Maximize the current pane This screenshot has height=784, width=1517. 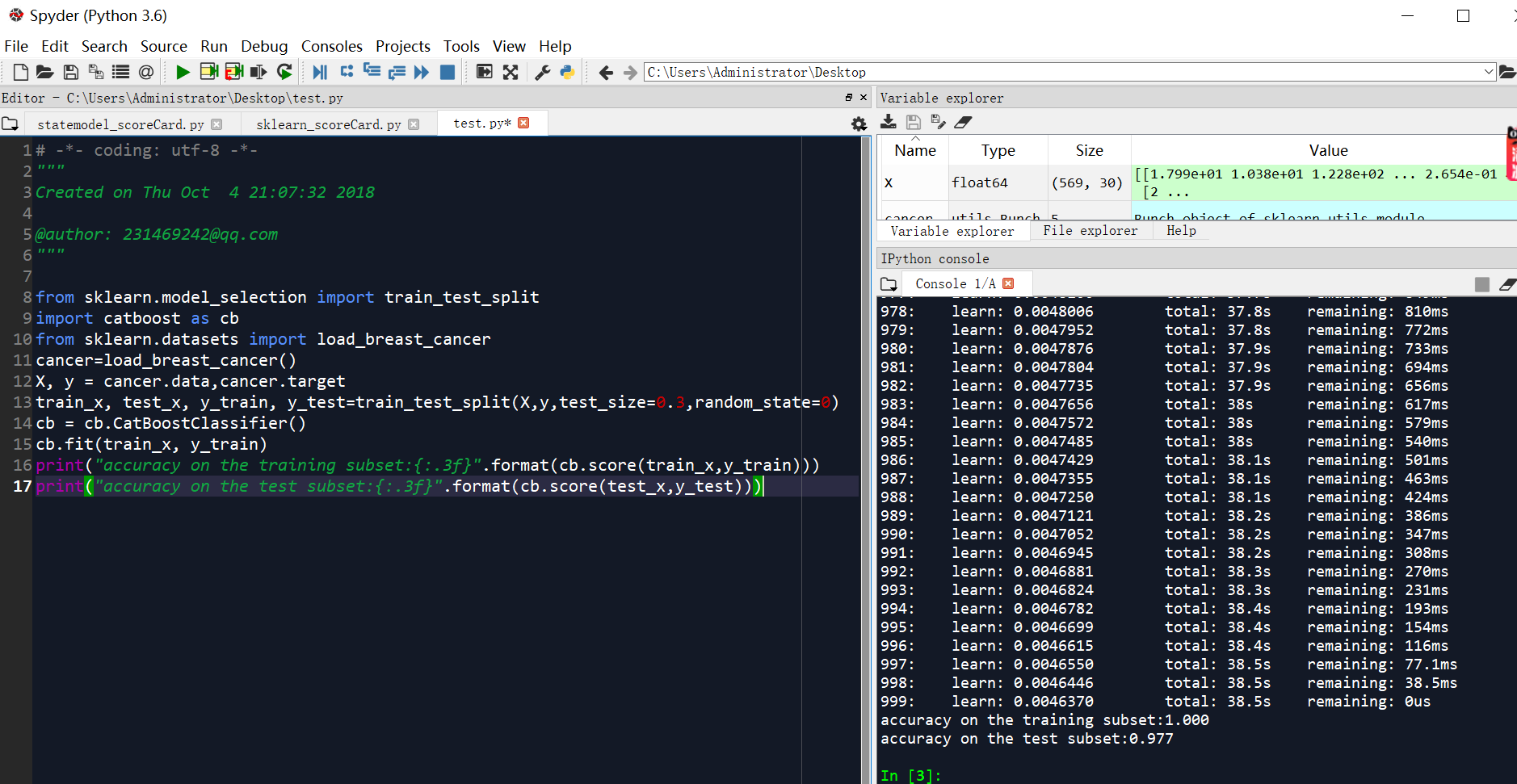point(484,72)
